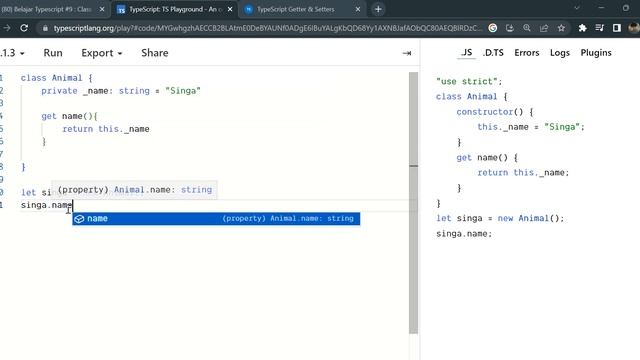This screenshot has height=360, width=640.
Task: Switch to Belajar Typescript #9 browser tab
Action: [47, 9]
